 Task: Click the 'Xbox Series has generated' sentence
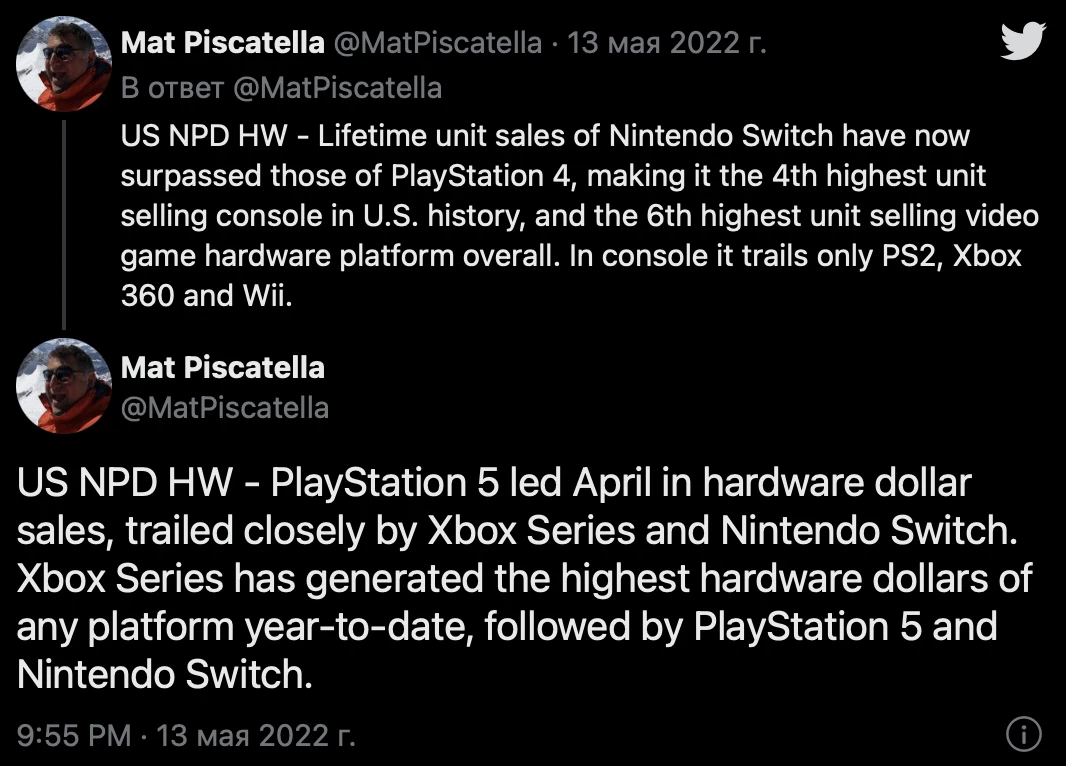[x=524, y=627]
